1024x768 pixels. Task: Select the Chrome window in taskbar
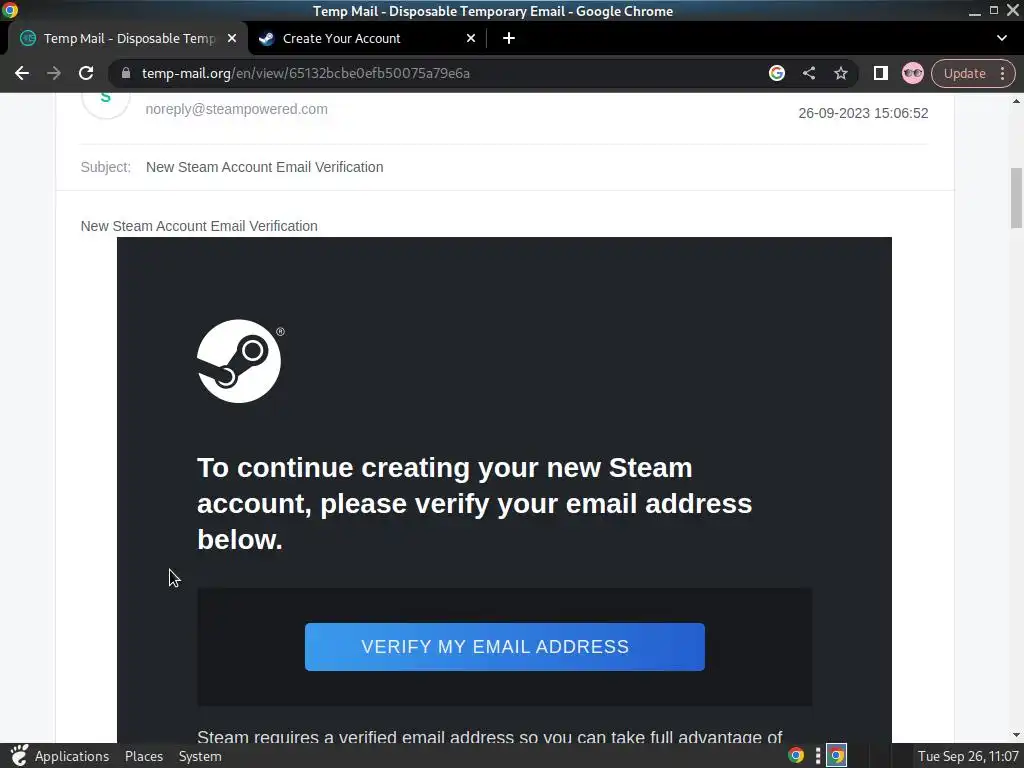coord(837,756)
